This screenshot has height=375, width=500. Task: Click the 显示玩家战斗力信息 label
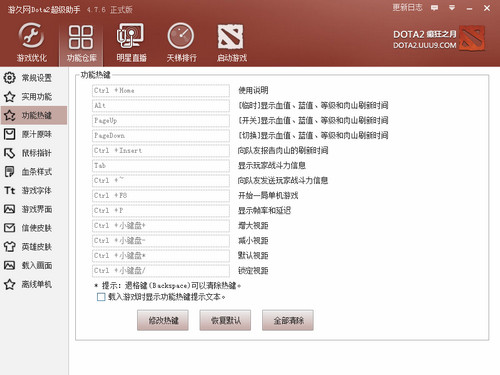(272, 165)
